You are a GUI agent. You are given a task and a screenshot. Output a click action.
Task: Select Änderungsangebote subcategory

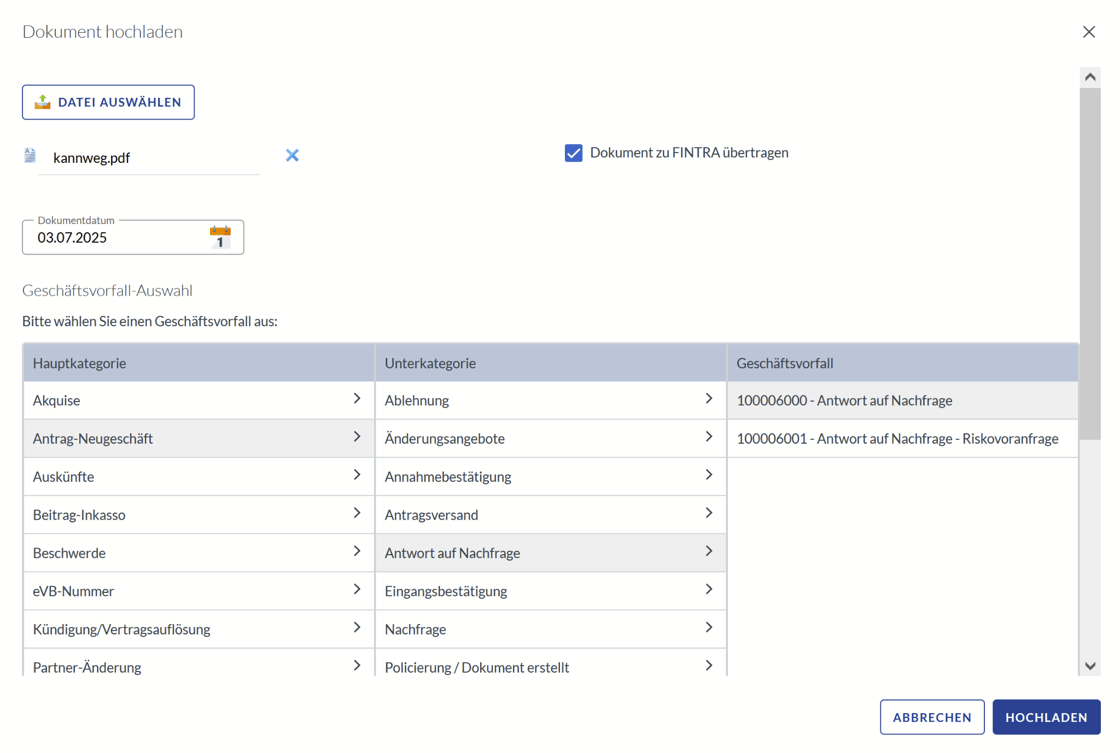445,439
